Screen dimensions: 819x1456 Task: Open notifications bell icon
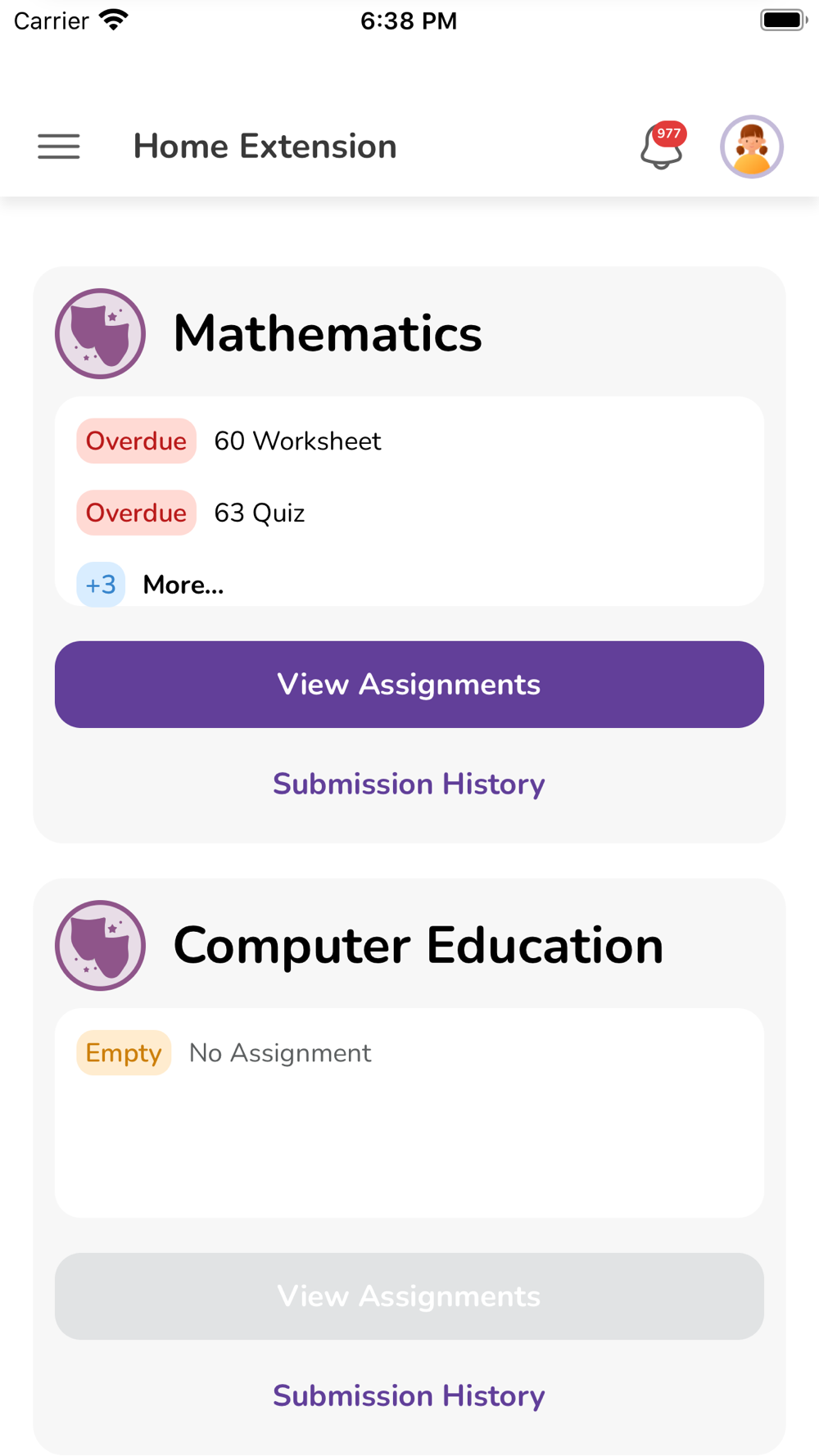click(x=660, y=147)
